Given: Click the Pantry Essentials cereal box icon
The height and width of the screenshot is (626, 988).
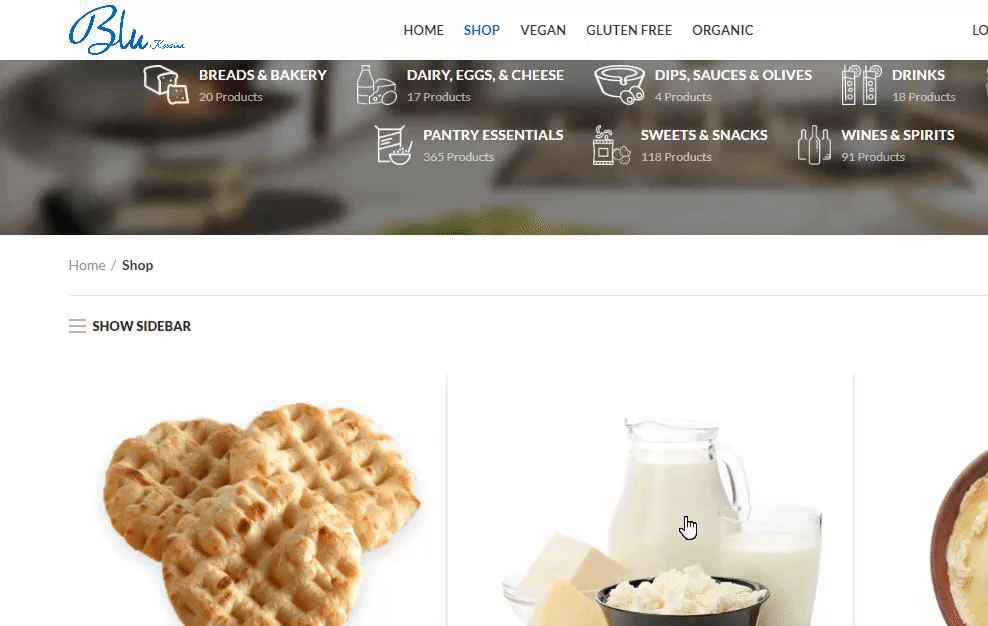Looking at the screenshot, I should (x=393, y=144).
